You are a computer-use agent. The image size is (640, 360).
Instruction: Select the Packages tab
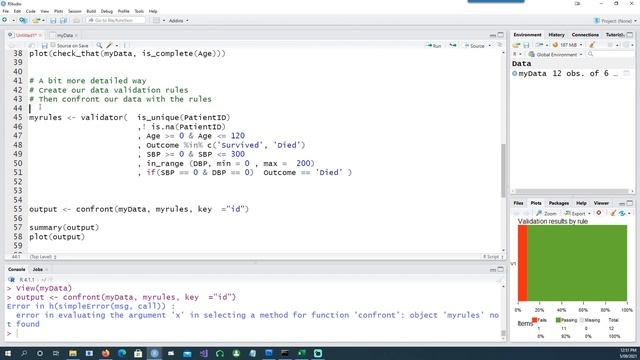coord(558,203)
